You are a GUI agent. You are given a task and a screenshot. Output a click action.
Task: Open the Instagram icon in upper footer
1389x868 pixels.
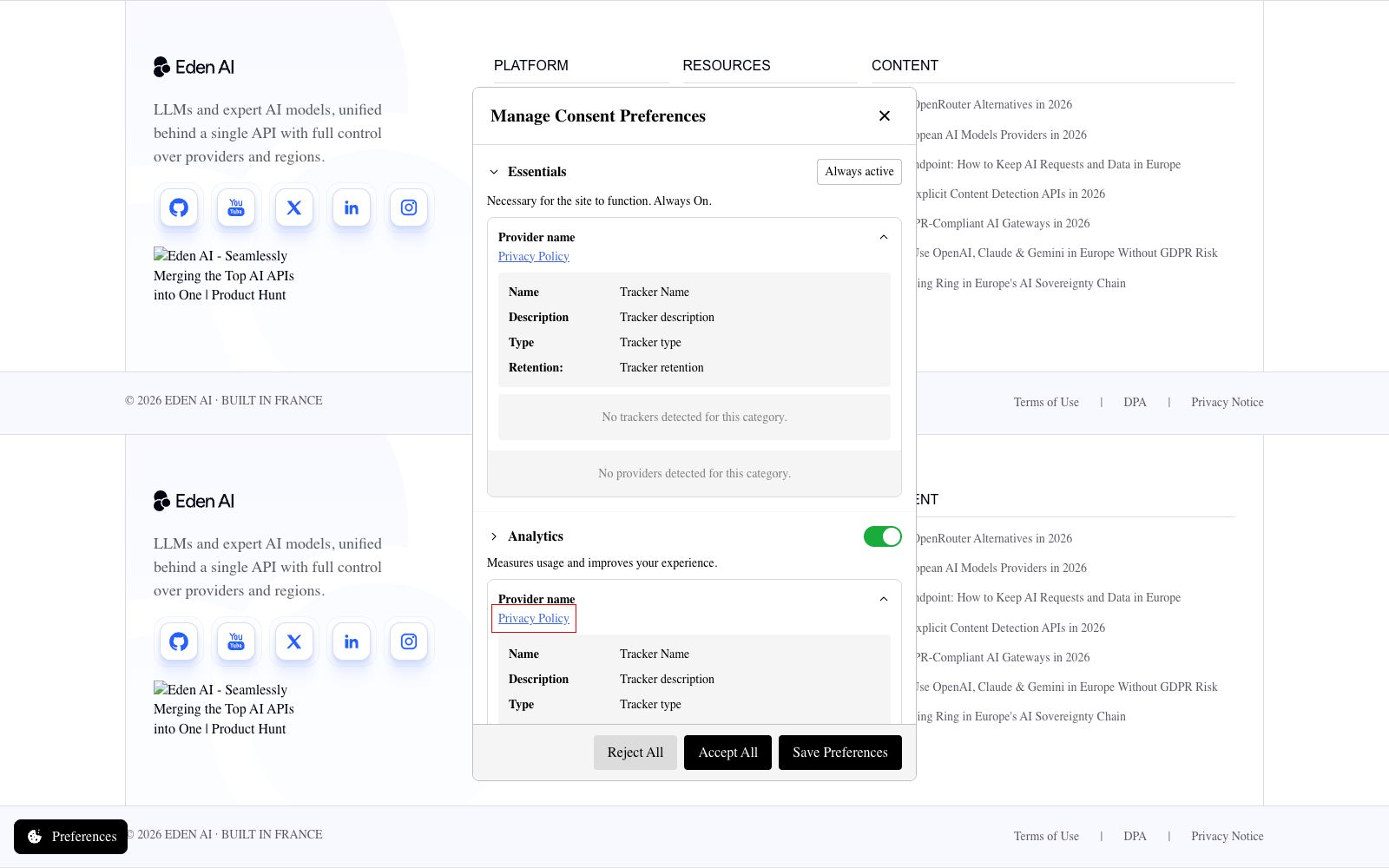tap(409, 207)
